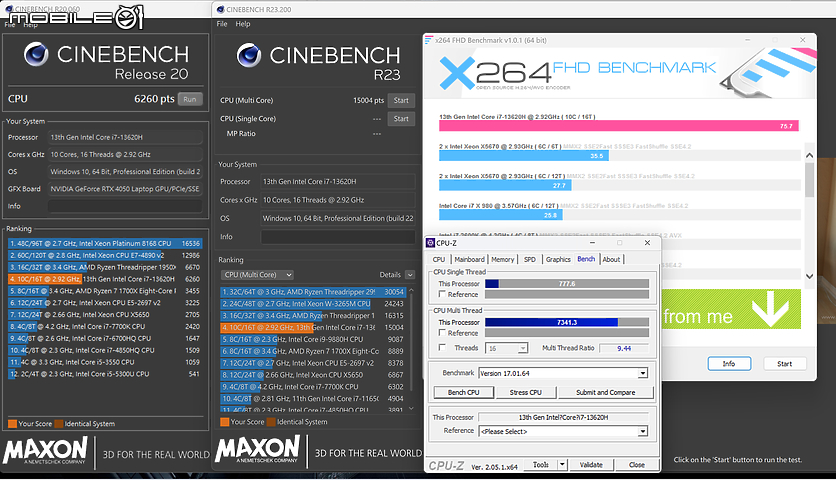Click the Multi Thread Ratio 9.44 value

coord(623,348)
